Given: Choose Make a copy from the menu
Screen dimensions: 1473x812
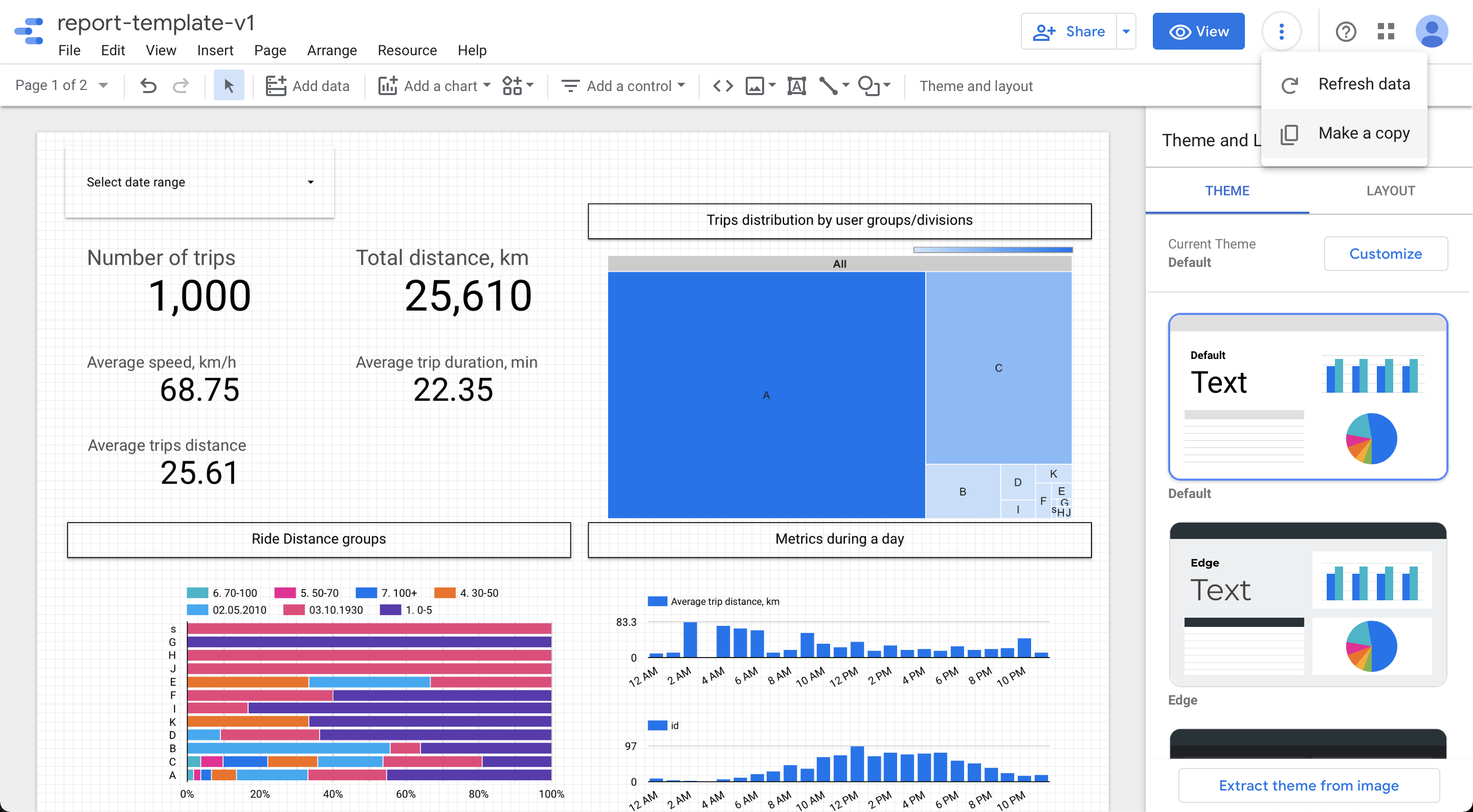Looking at the screenshot, I should [x=1344, y=133].
